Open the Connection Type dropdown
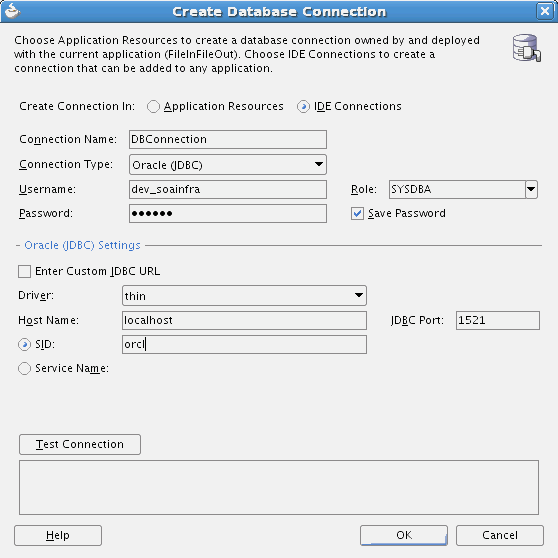The image size is (558, 558). (x=228, y=164)
